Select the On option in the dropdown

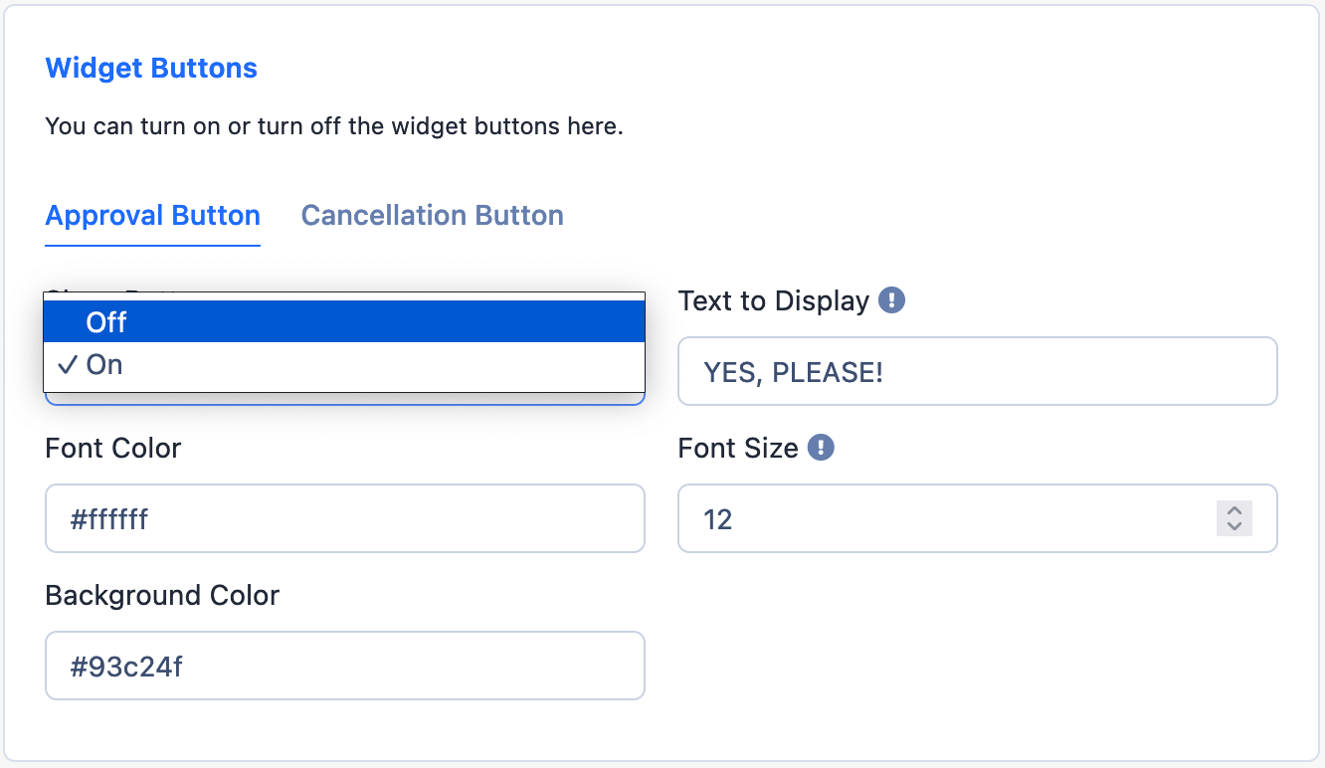[344, 364]
